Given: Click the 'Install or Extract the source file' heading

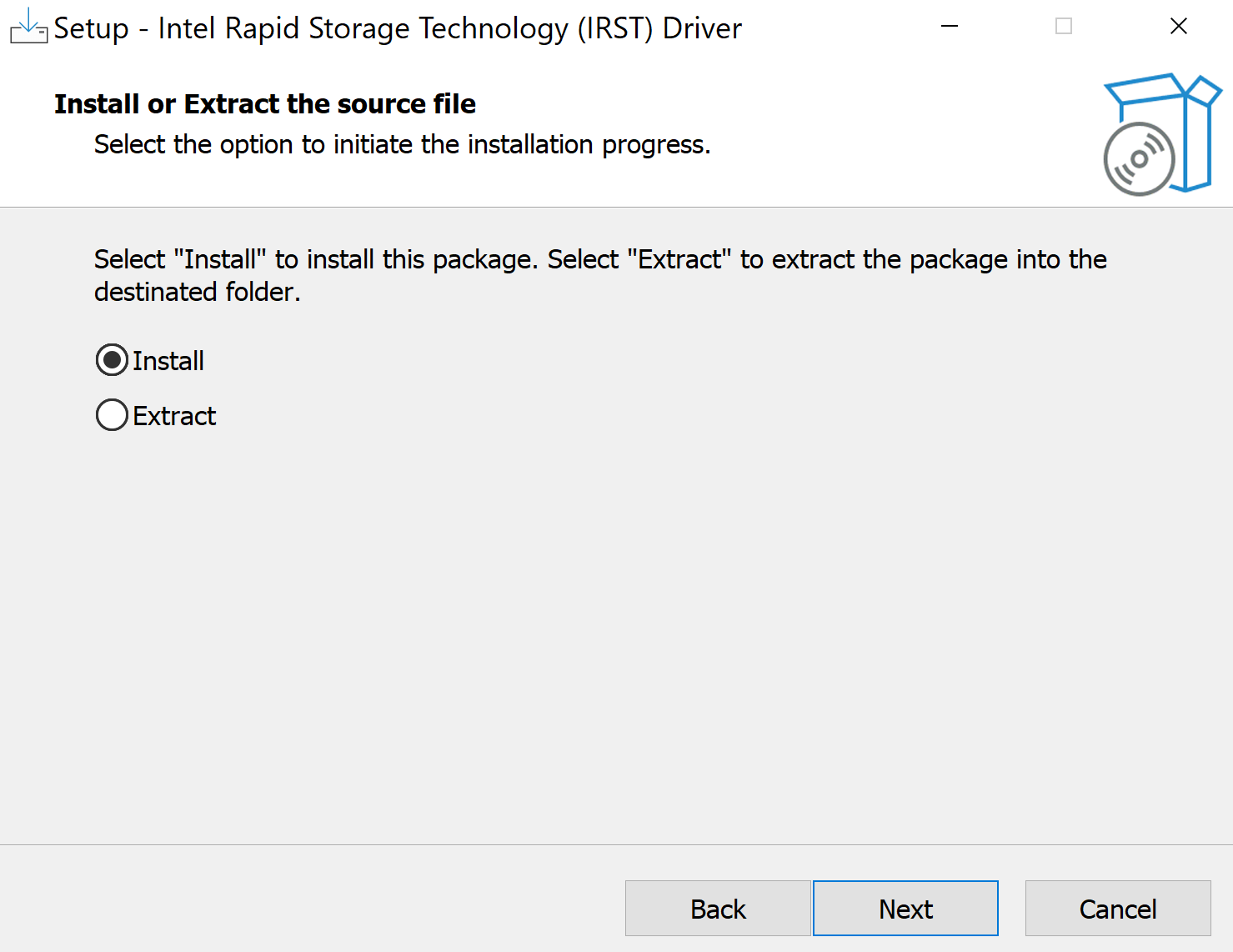Looking at the screenshot, I should coord(265,104).
